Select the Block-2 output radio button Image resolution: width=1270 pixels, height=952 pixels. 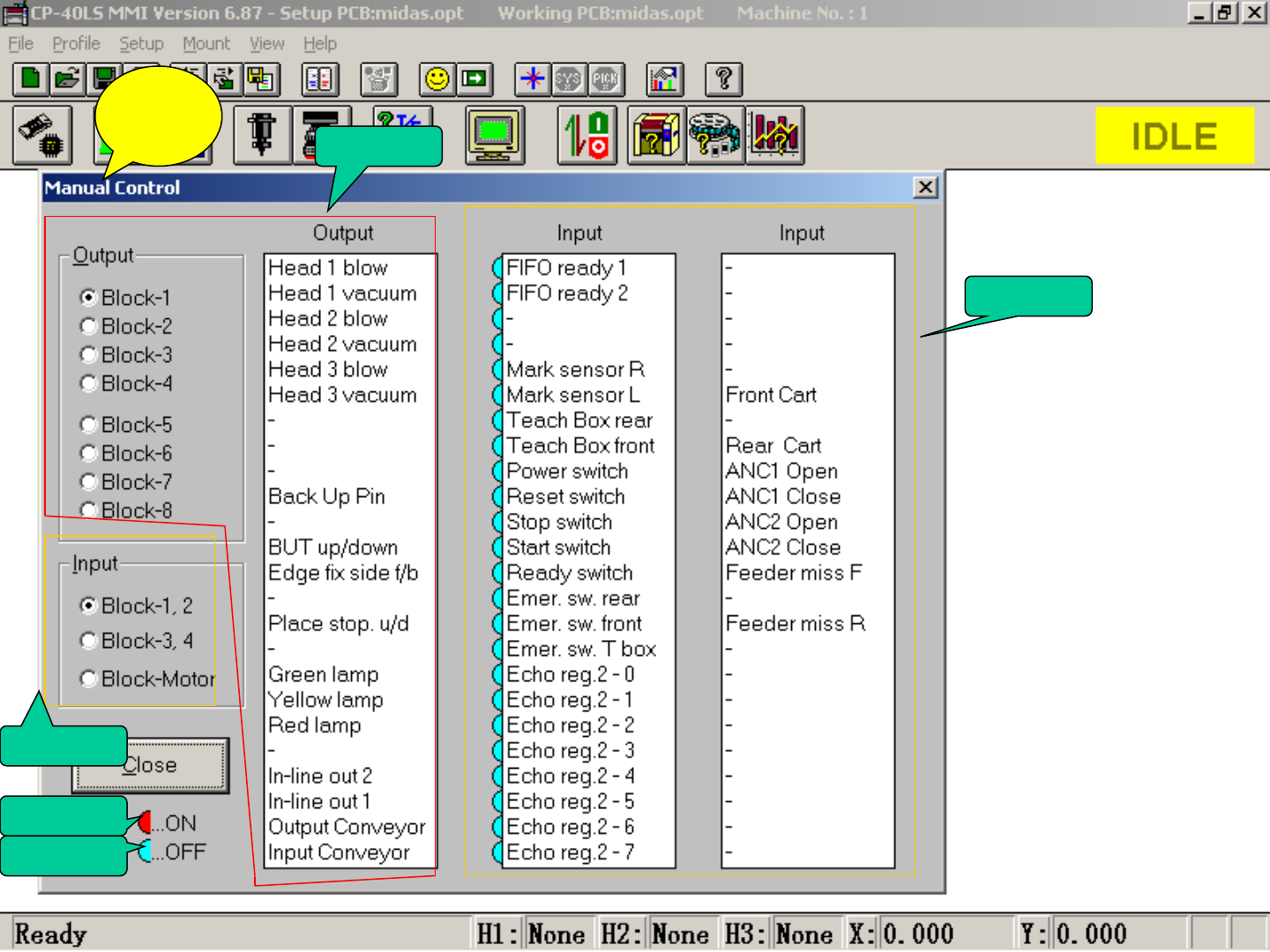point(88,326)
